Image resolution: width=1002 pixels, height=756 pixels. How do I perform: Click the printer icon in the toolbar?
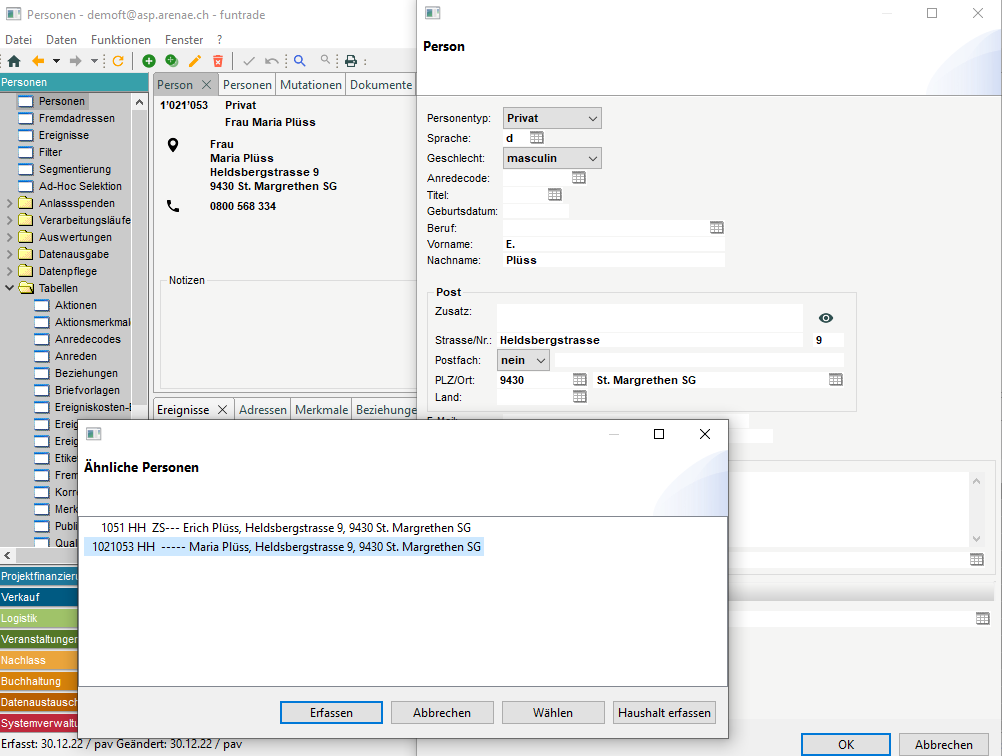tap(351, 61)
